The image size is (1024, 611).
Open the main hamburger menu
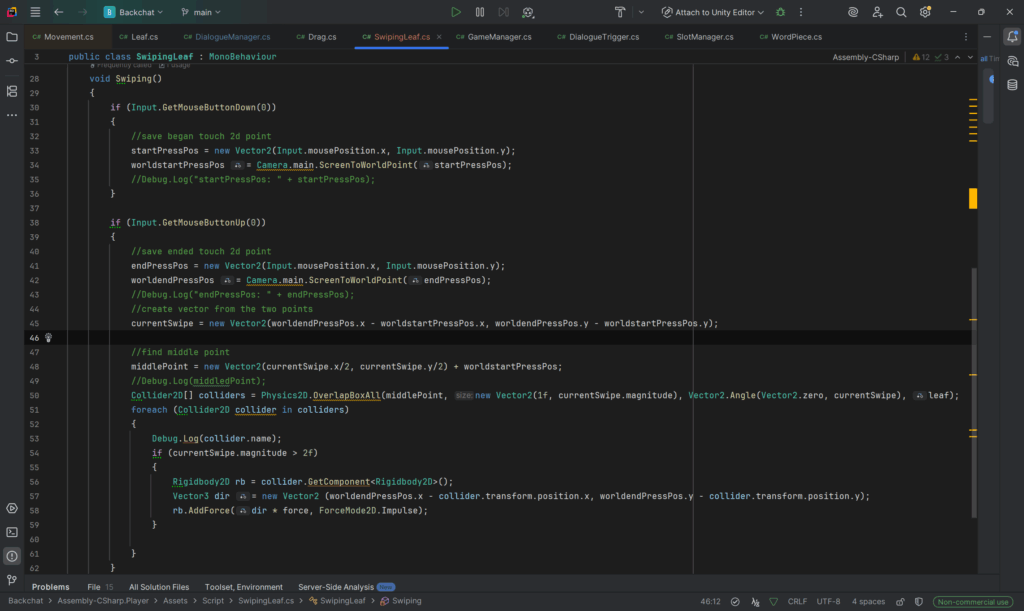[x=35, y=12]
